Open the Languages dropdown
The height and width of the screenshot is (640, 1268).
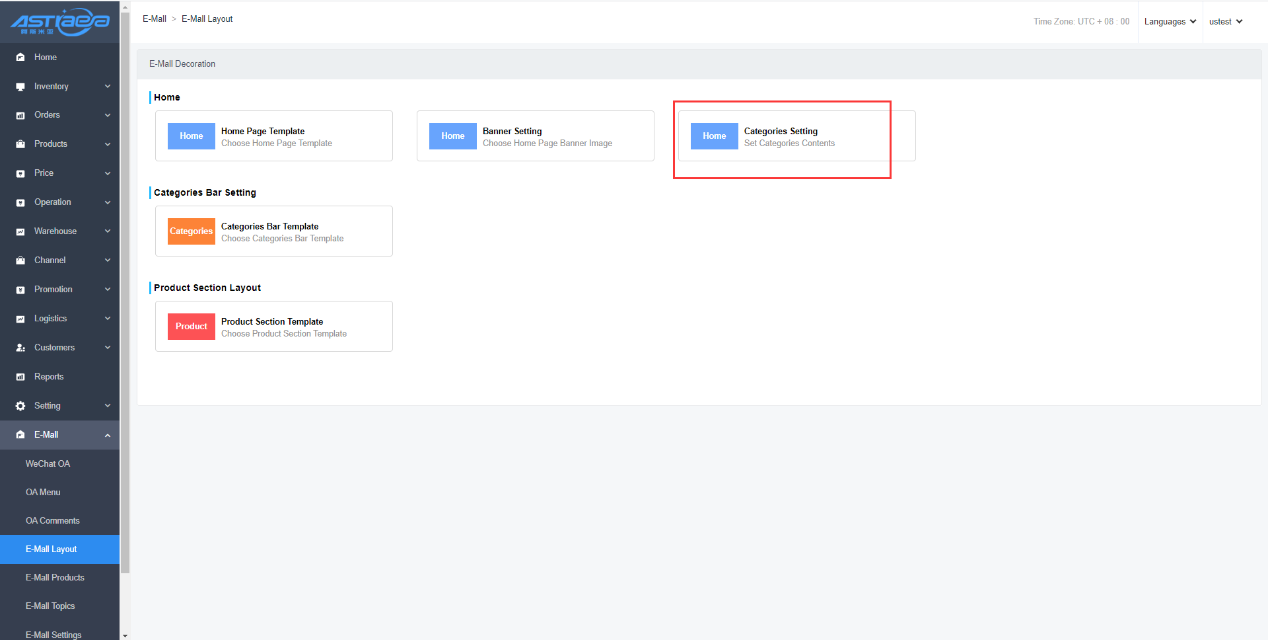pos(1170,21)
